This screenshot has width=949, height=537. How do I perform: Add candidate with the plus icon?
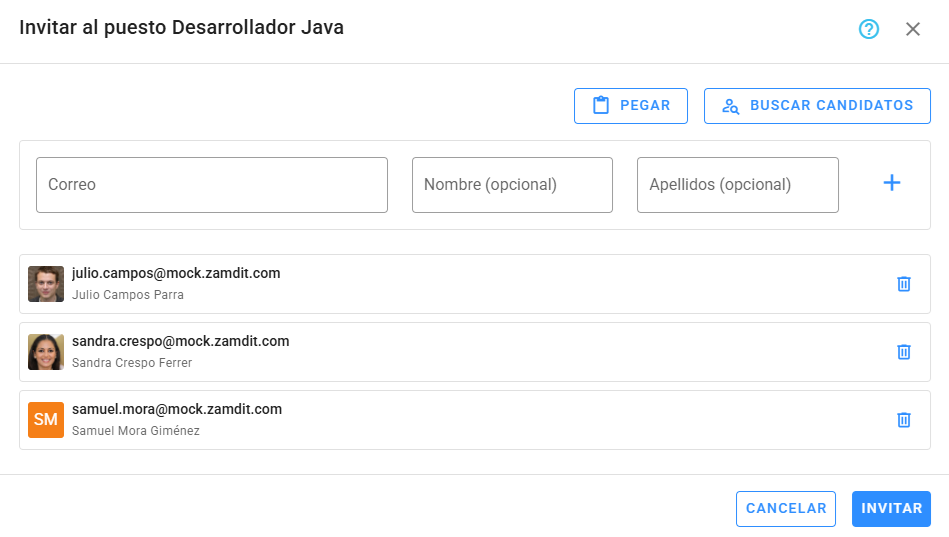(892, 183)
